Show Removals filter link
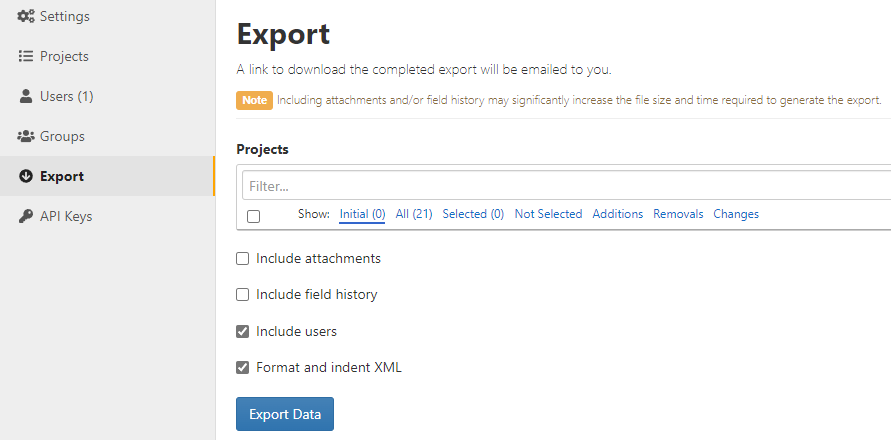The image size is (891, 440). 678,214
